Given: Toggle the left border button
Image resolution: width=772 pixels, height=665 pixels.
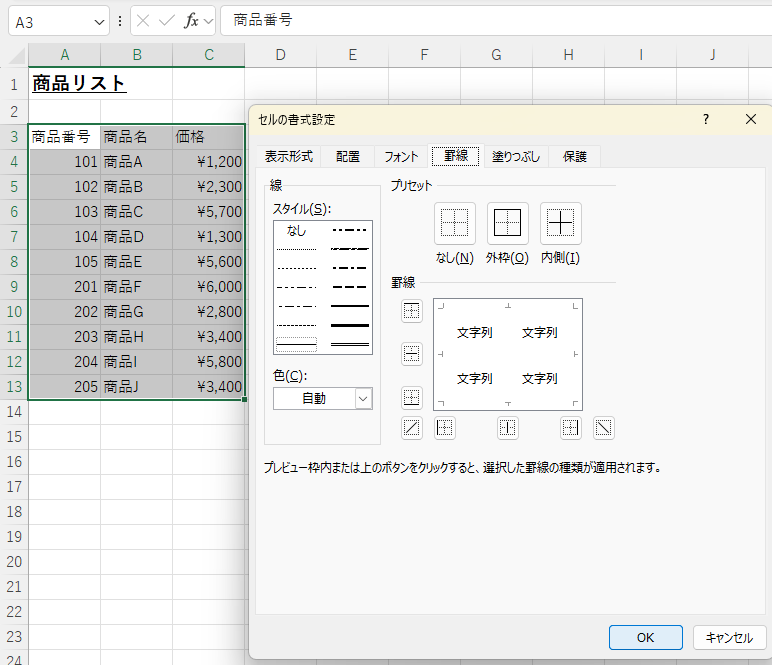Looking at the screenshot, I should pos(445,428).
